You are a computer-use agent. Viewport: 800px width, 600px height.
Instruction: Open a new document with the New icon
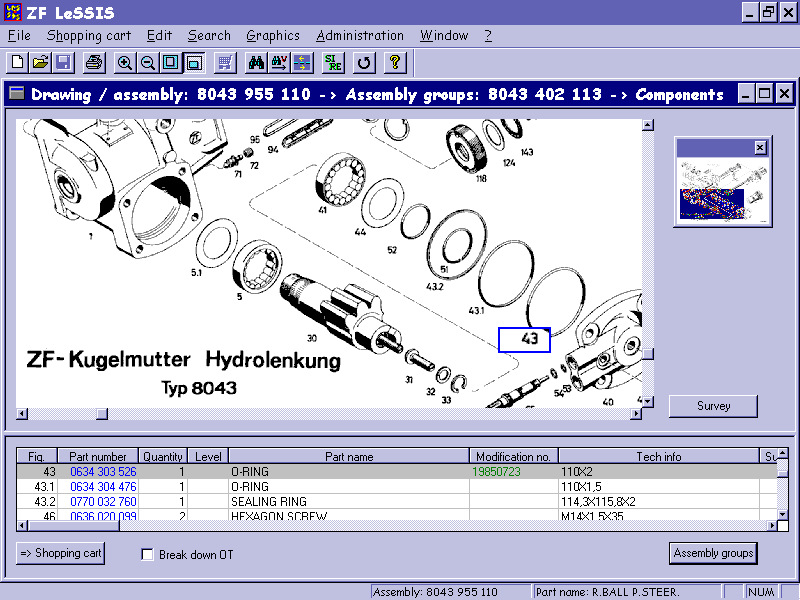click(x=16, y=62)
